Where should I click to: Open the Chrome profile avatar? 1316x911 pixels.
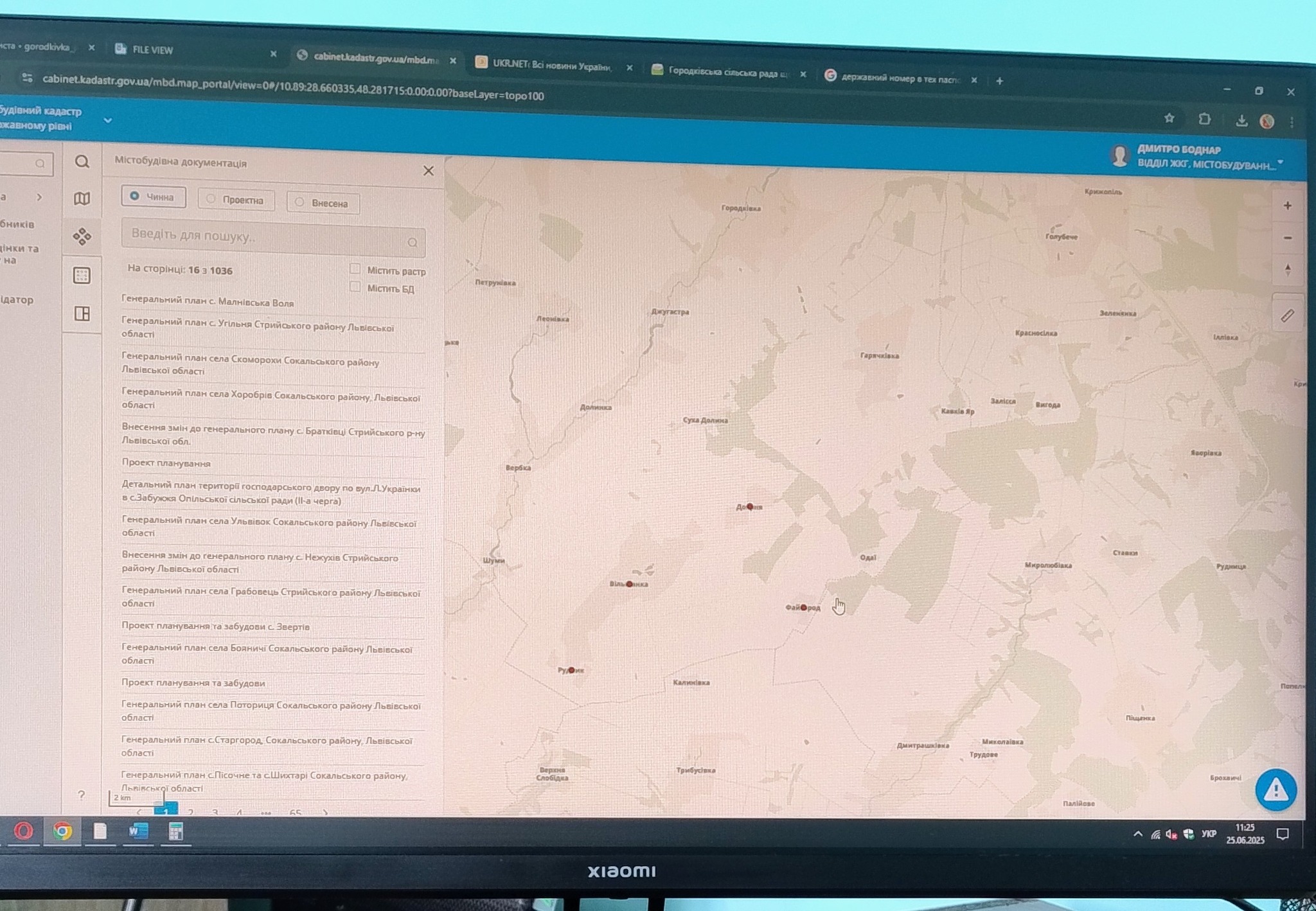click(1267, 121)
